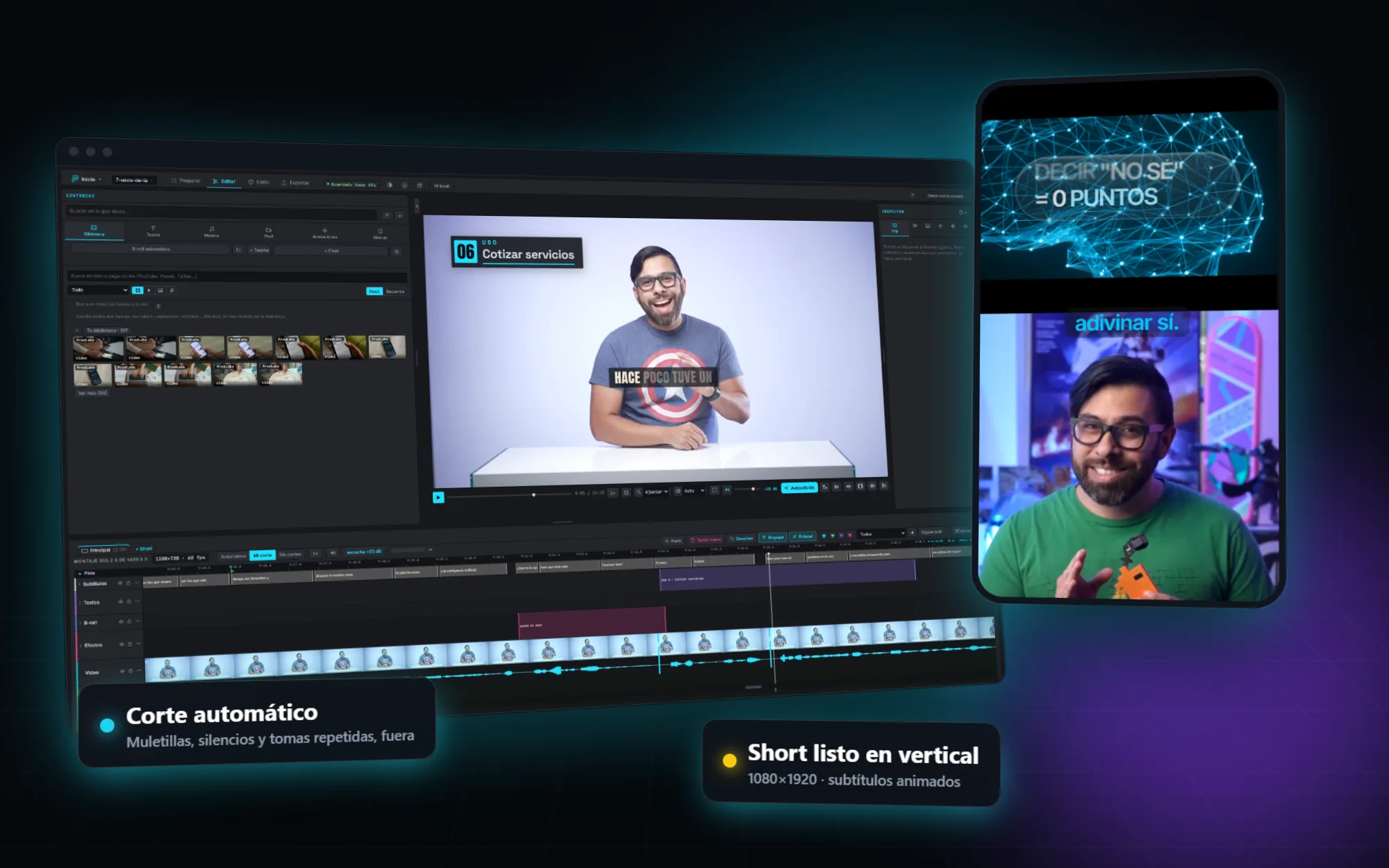
Task: Open the Animaciones content tab icon
Action: point(324,230)
